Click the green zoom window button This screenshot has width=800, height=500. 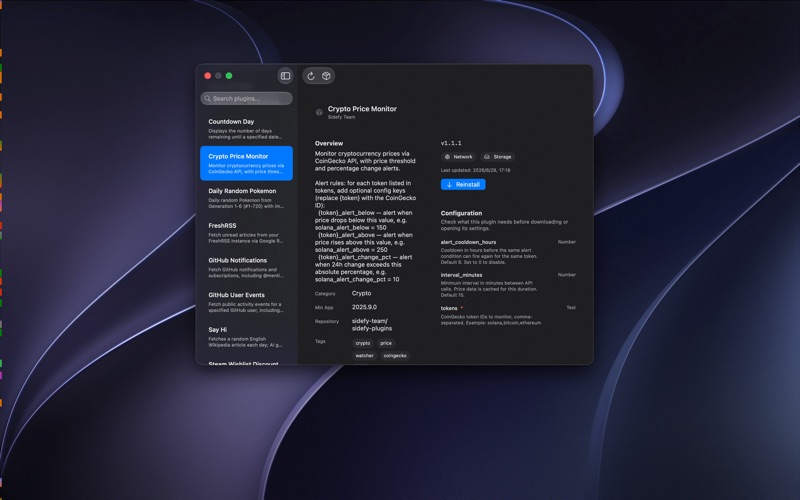point(229,76)
